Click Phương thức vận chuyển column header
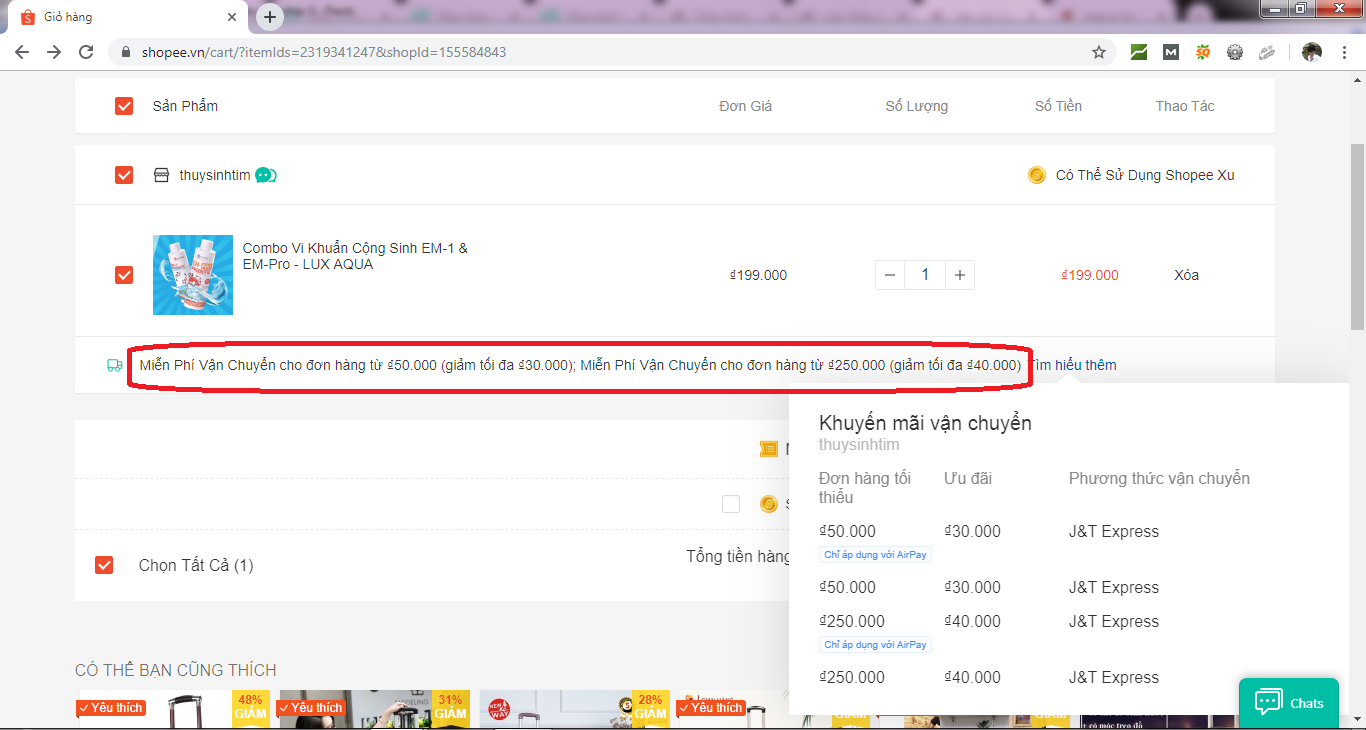Image resolution: width=1366 pixels, height=730 pixels. [x=1159, y=478]
